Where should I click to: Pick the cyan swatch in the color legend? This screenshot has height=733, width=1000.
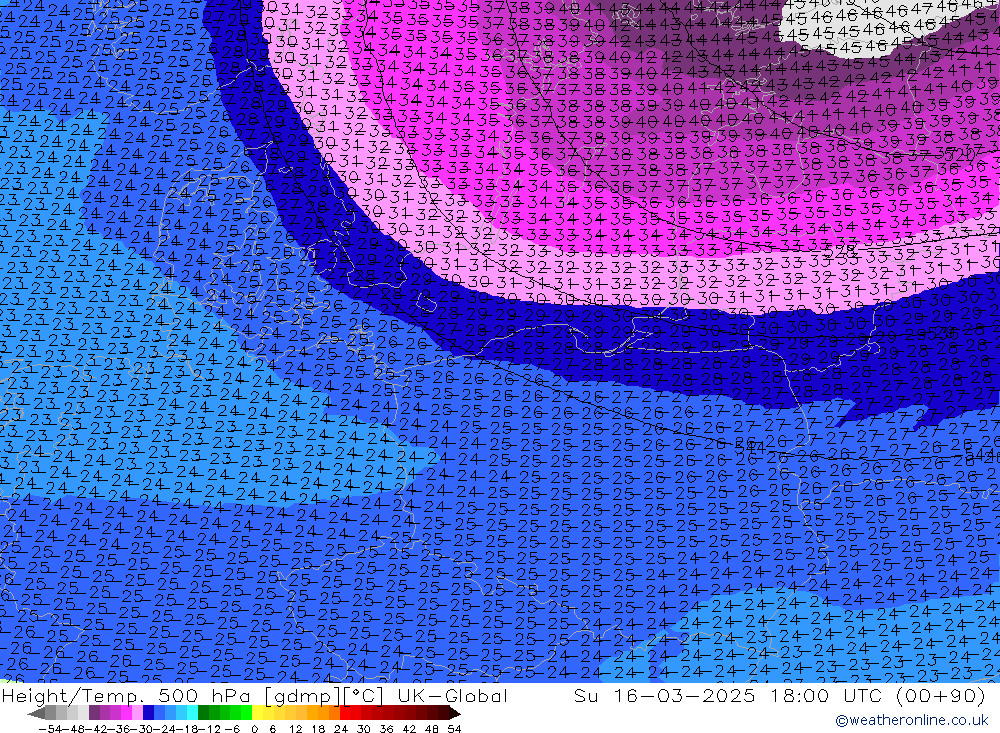point(192,714)
